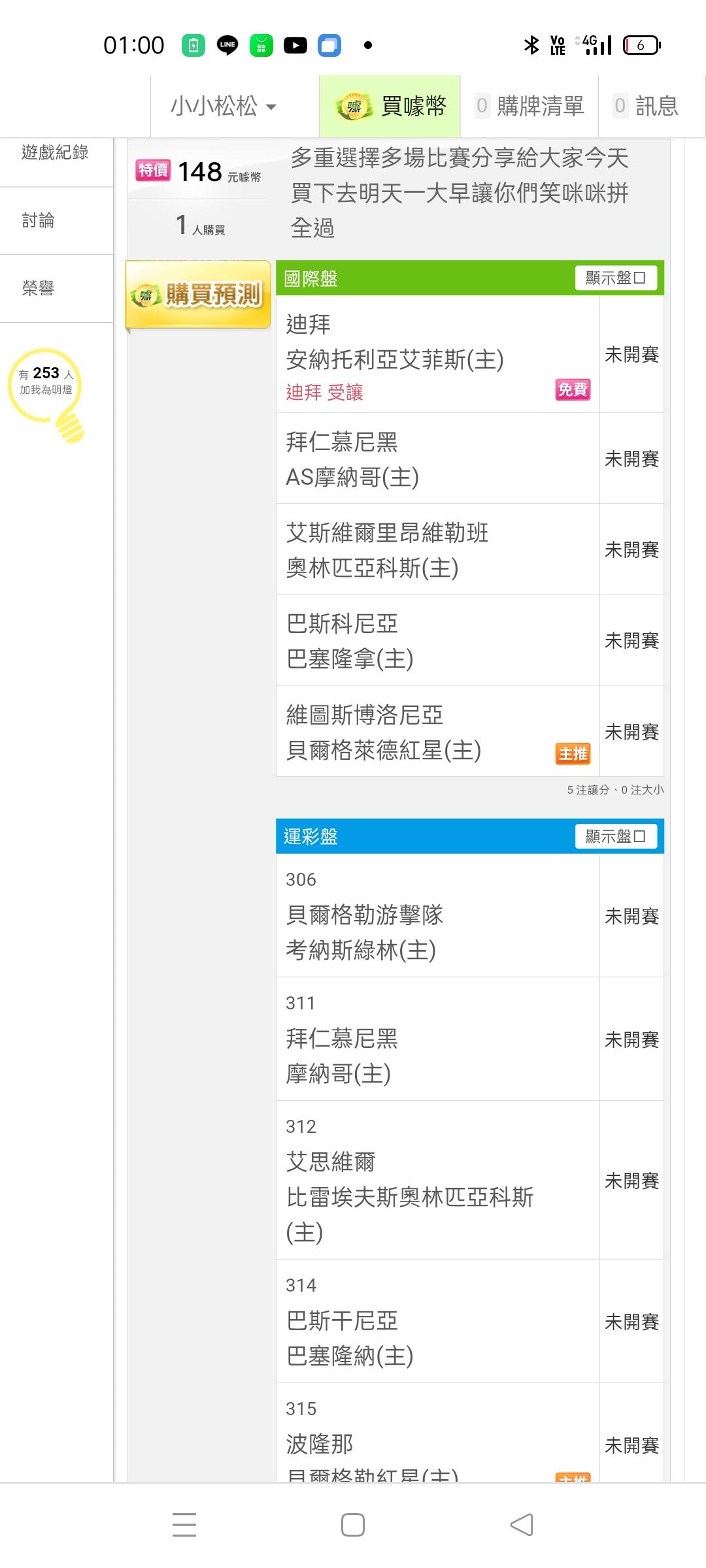Click the 購買預測 button
The width and height of the screenshot is (706, 1568).
pos(198,295)
